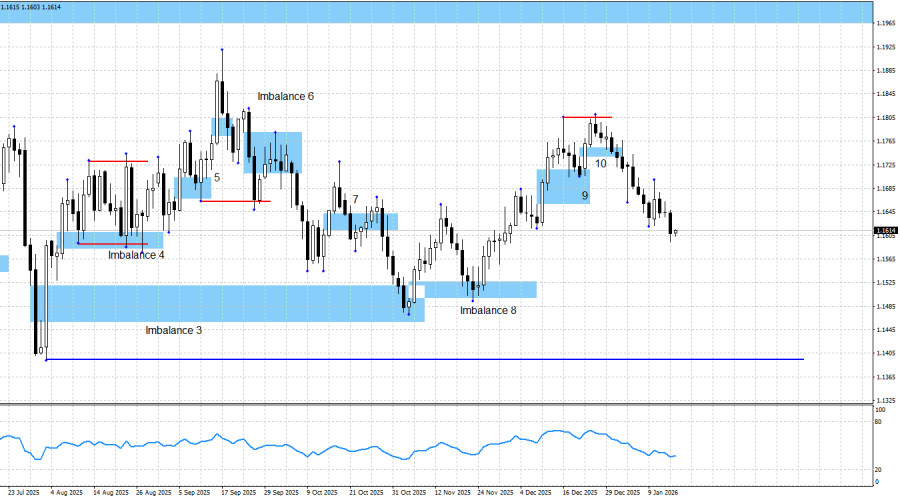Select the red line above December highs
900x500 pixels.
pyautogui.click(x=587, y=117)
